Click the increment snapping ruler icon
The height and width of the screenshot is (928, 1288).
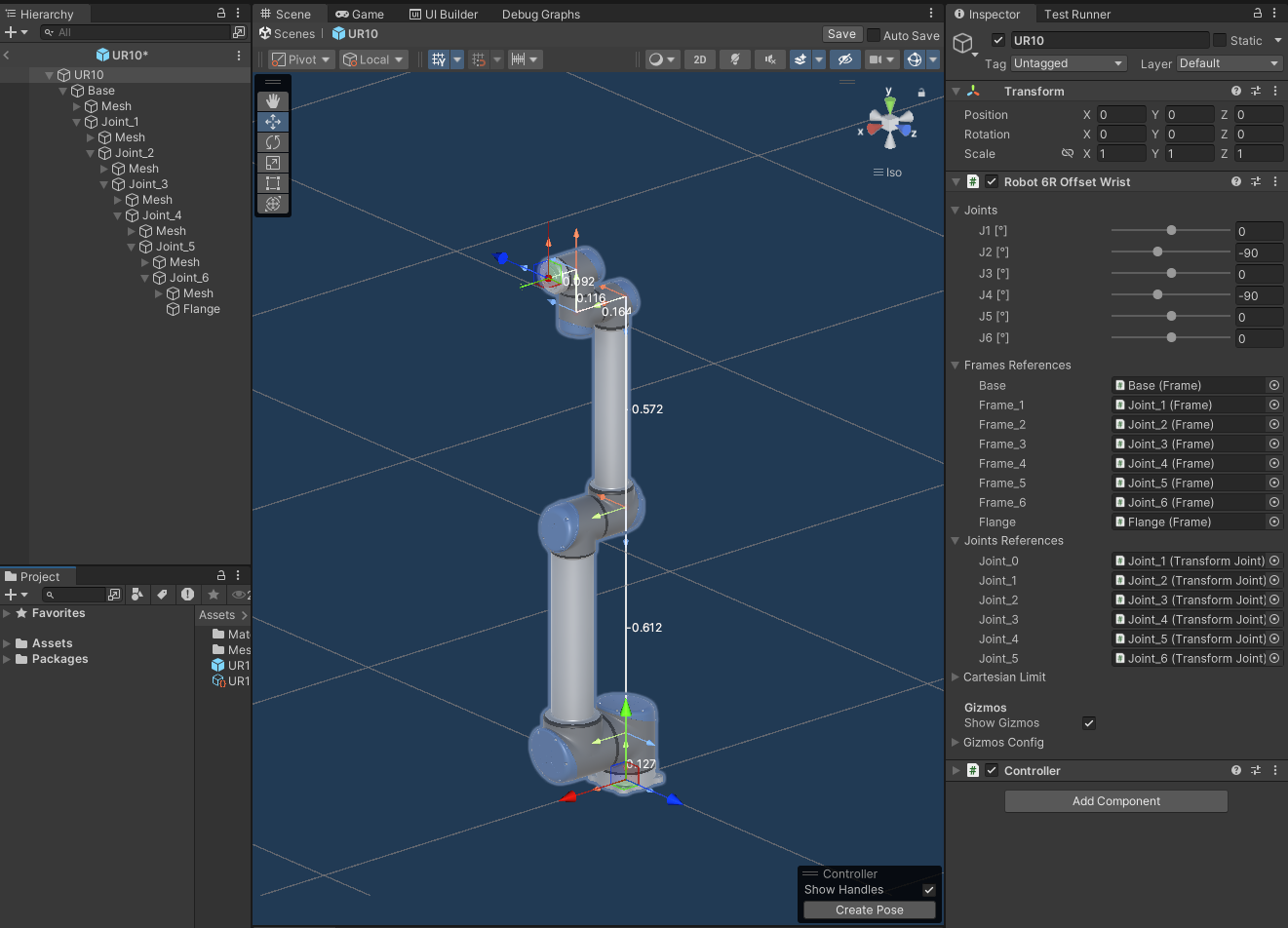tap(519, 59)
